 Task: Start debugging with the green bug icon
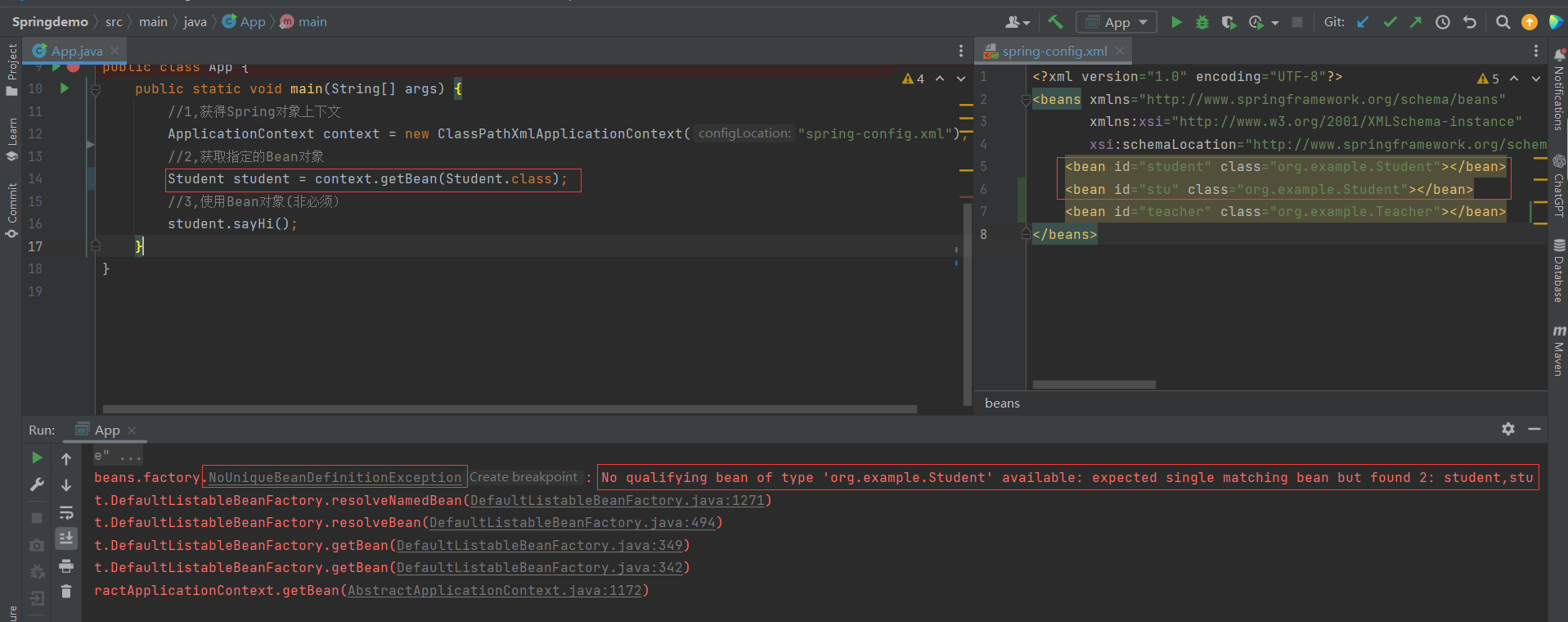[1202, 22]
